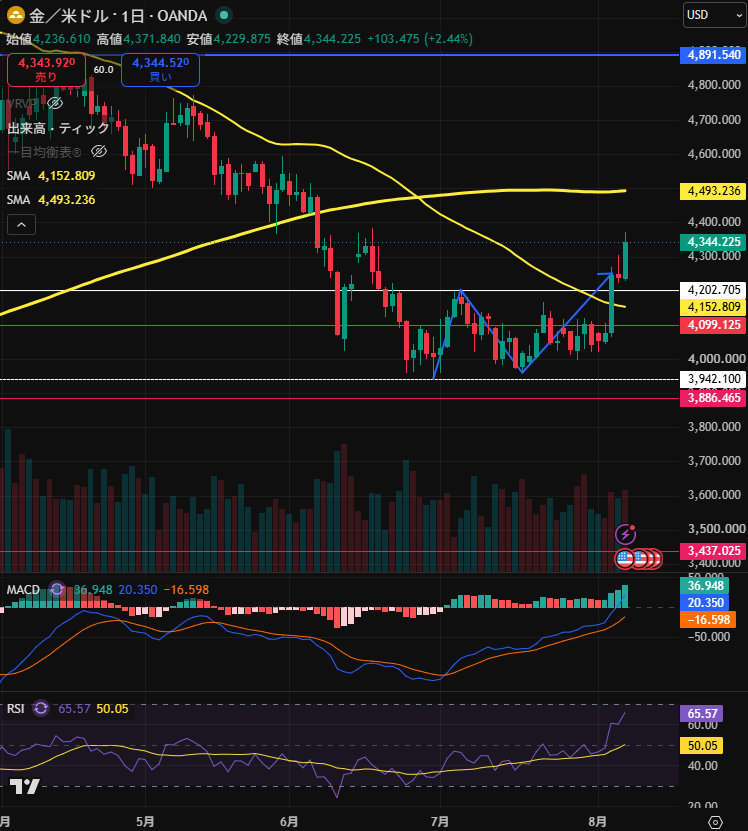Click the green market status dot

[x=224, y=15]
